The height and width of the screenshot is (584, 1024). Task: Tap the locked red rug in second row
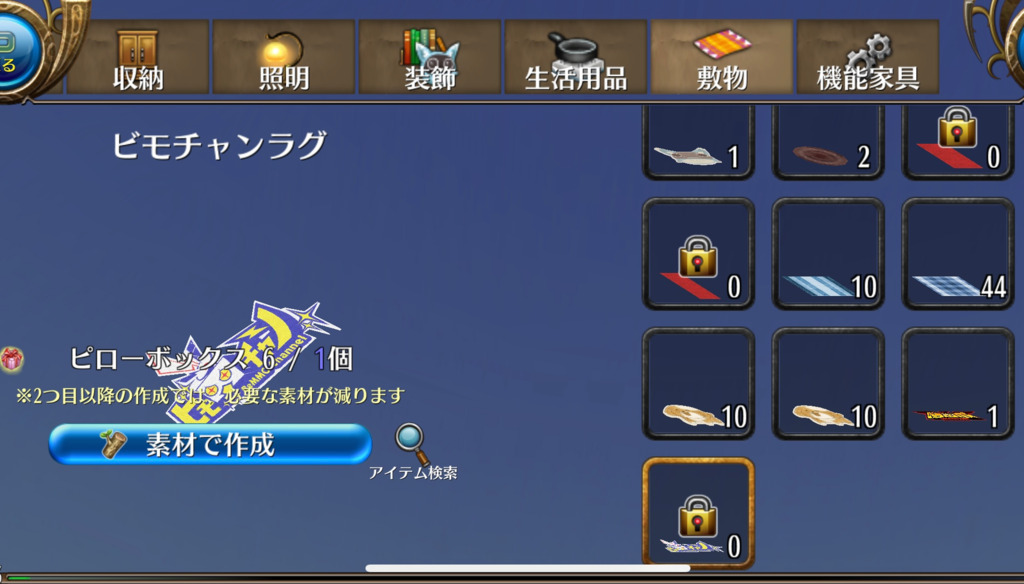click(x=698, y=253)
